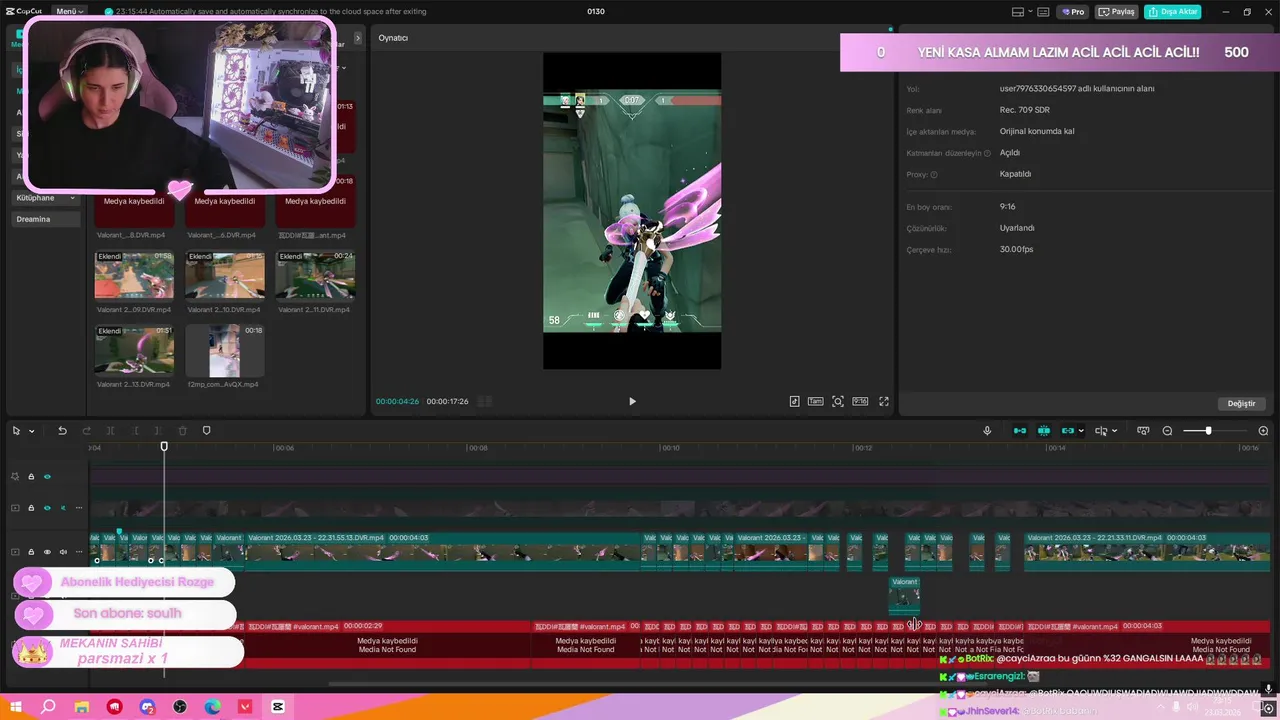1280x720 pixels.
Task: Open the CapCut taskbar icon
Action: pyautogui.click(x=278, y=707)
